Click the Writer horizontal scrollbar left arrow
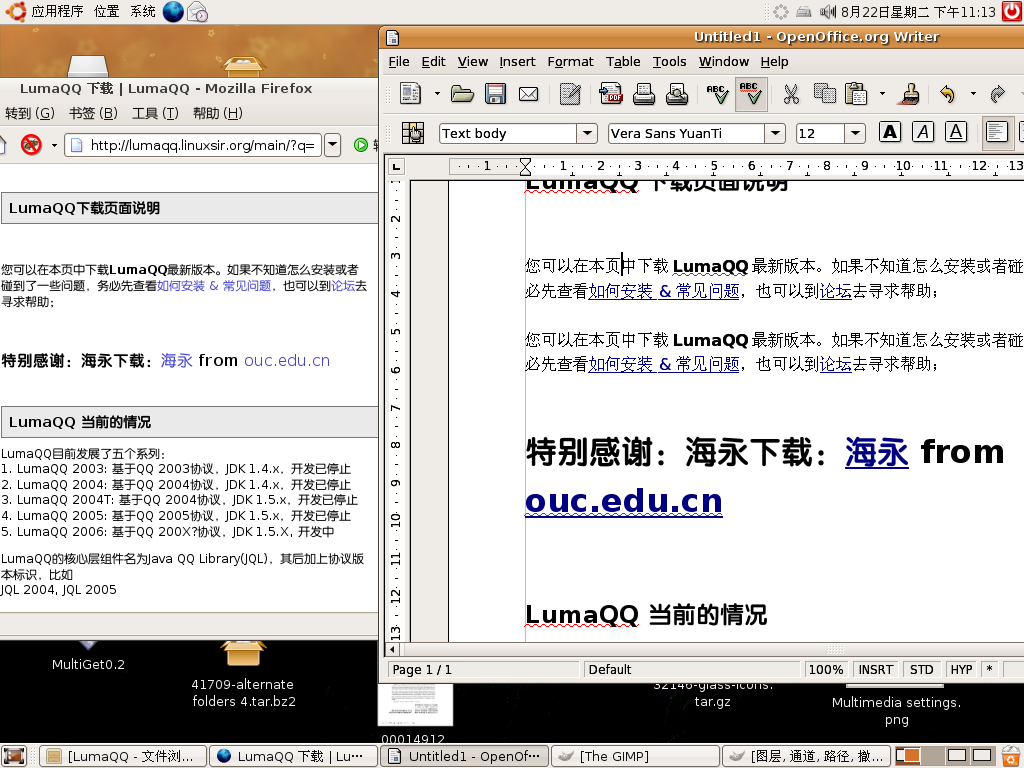The height and width of the screenshot is (768, 1024). point(392,649)
